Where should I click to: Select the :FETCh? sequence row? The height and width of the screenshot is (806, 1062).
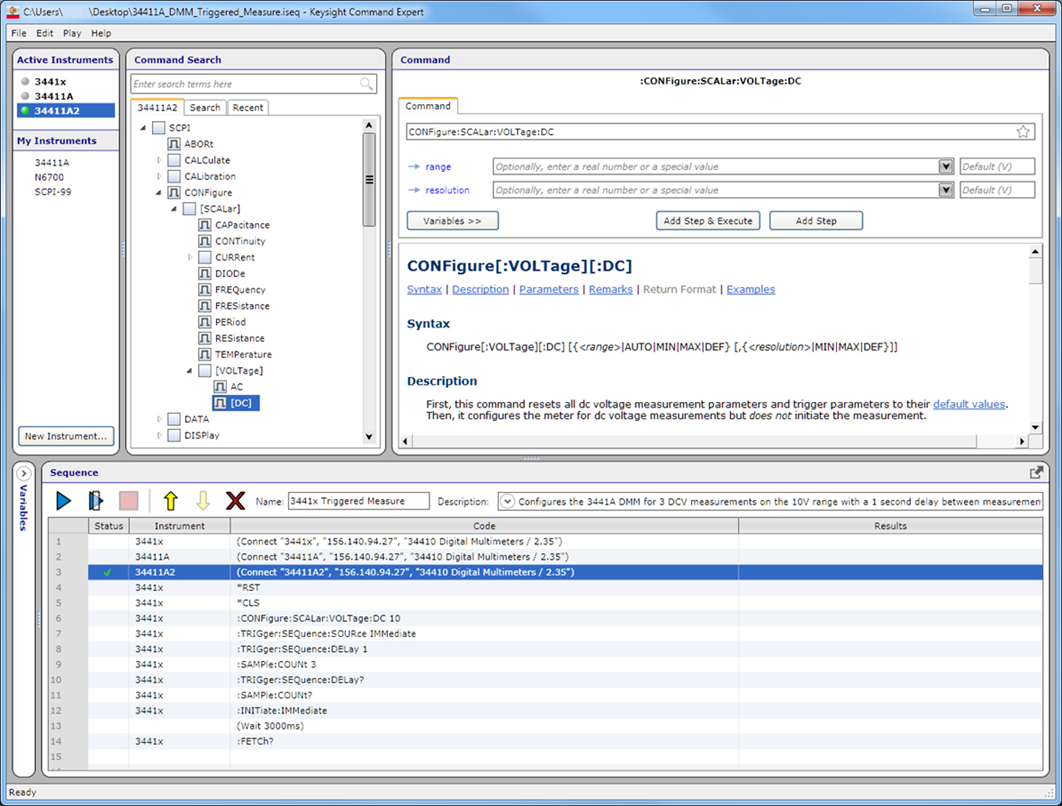[545, 742]
